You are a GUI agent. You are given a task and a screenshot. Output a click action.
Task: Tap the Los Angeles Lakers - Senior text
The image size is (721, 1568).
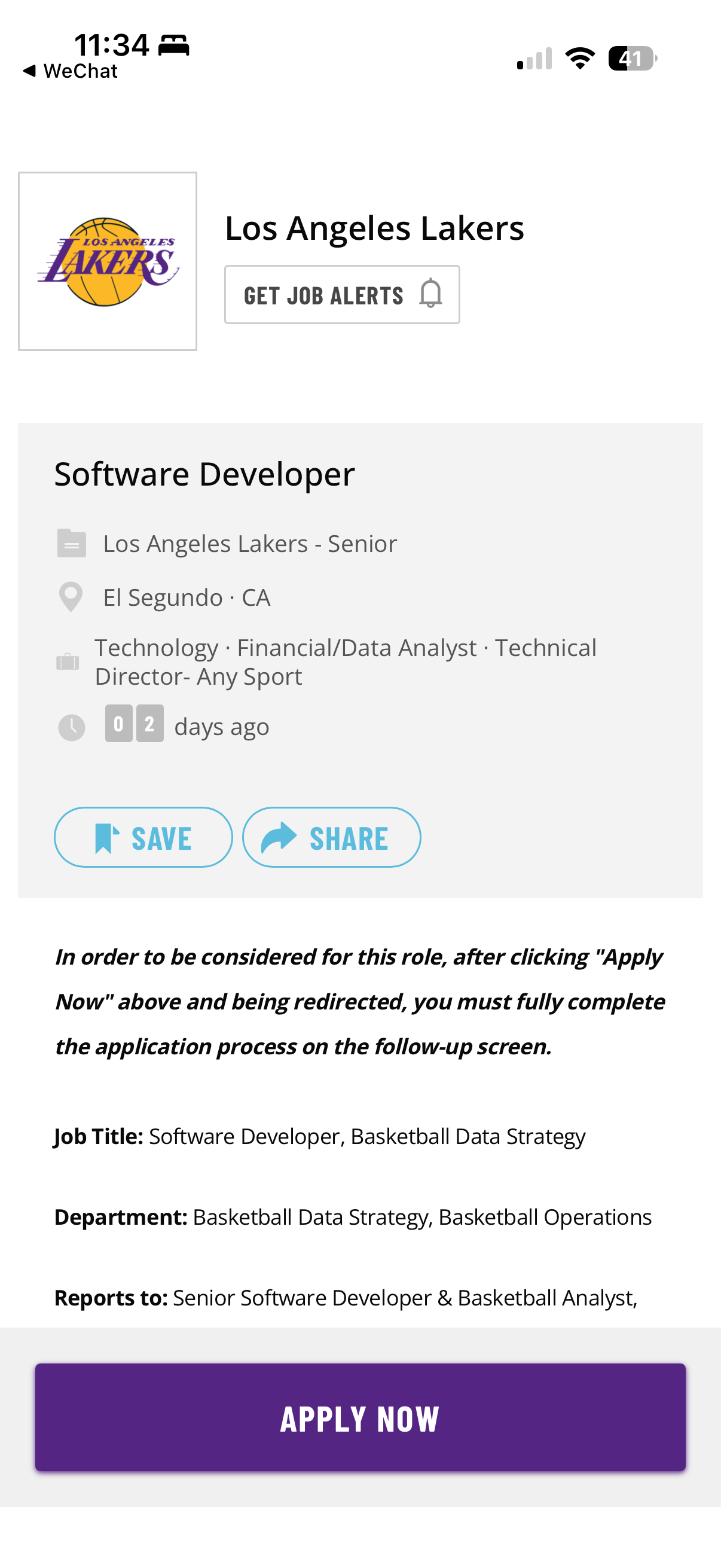(x=249, y=544)
